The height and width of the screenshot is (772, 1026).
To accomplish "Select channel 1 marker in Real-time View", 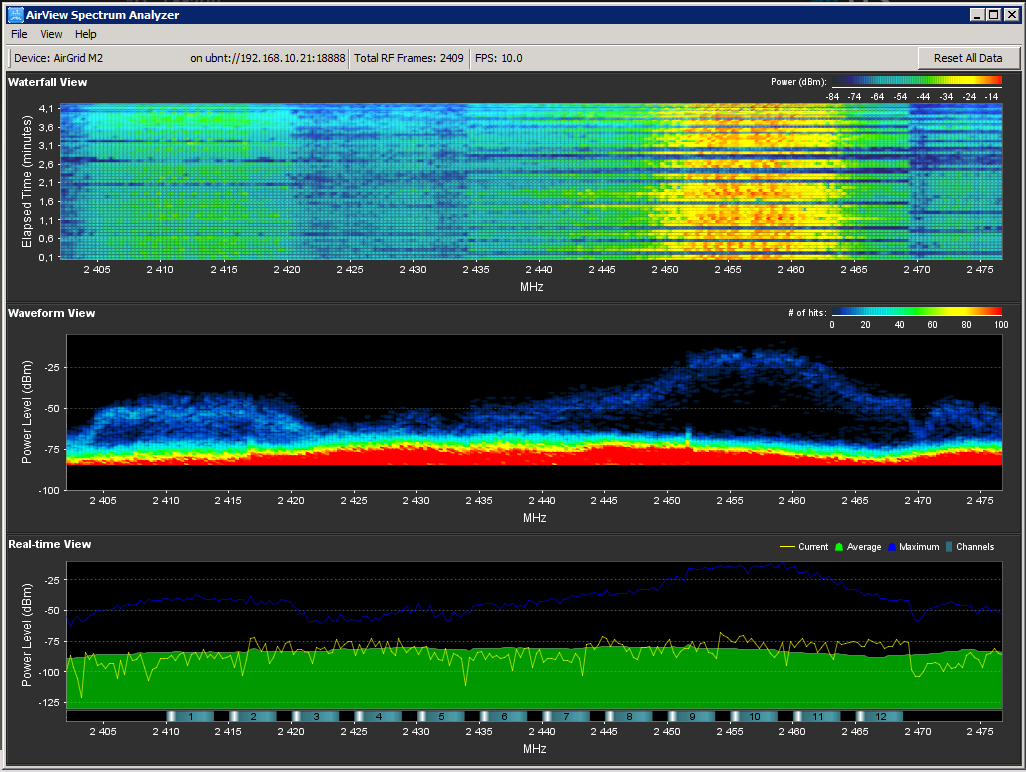I will click(190, 716).
